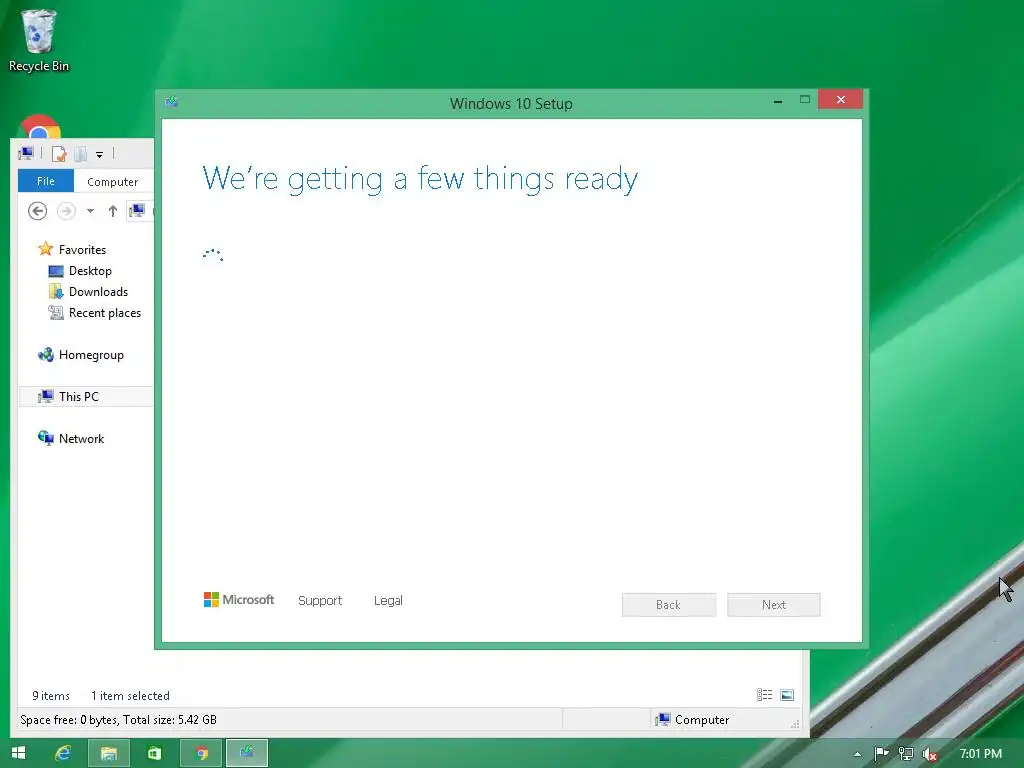
Task: Open the File tab in Explorer
Action: click(x=46, y=181)
